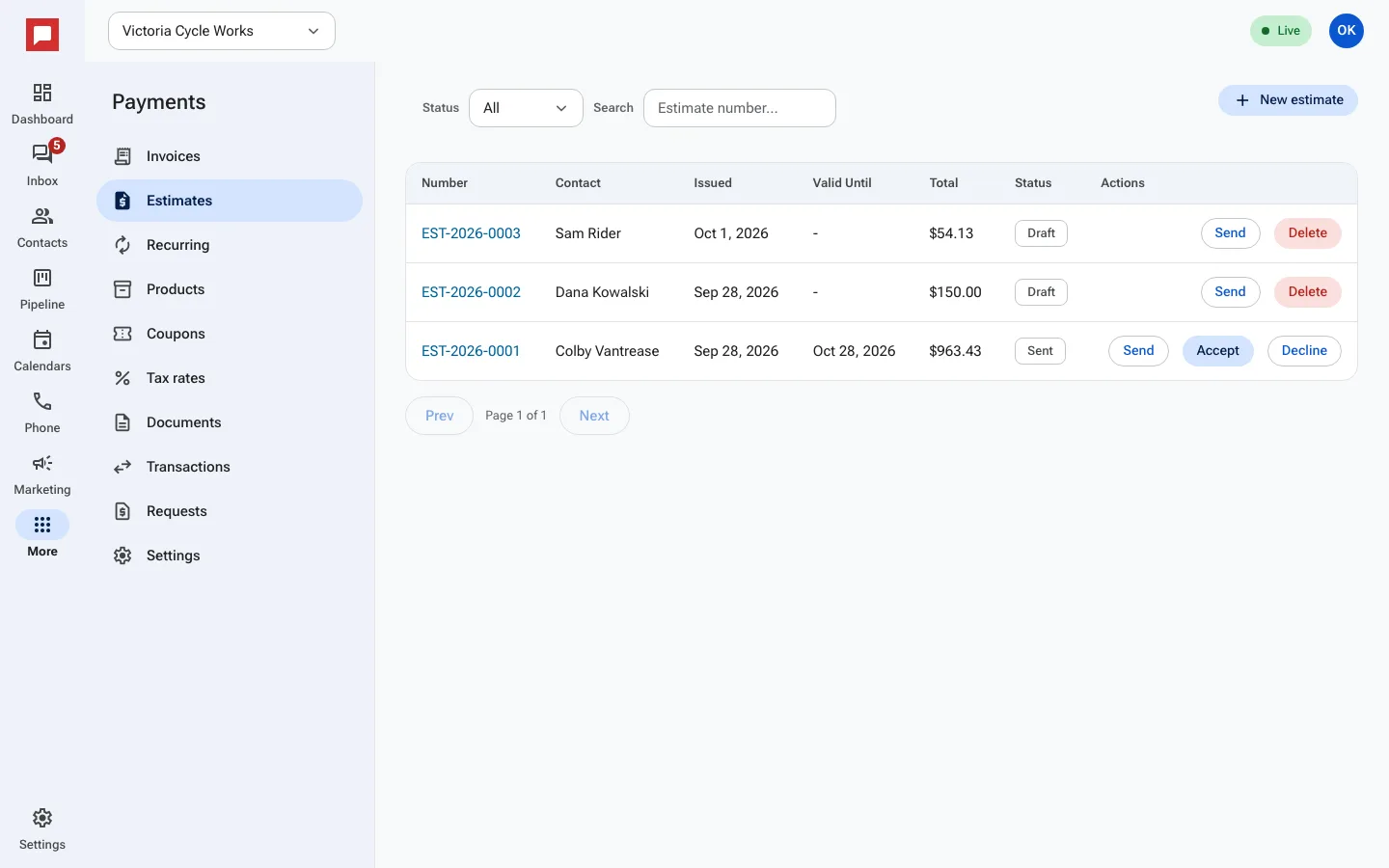
Task: Expand the Status filter set to All
Action: click(x=526, y=108)
